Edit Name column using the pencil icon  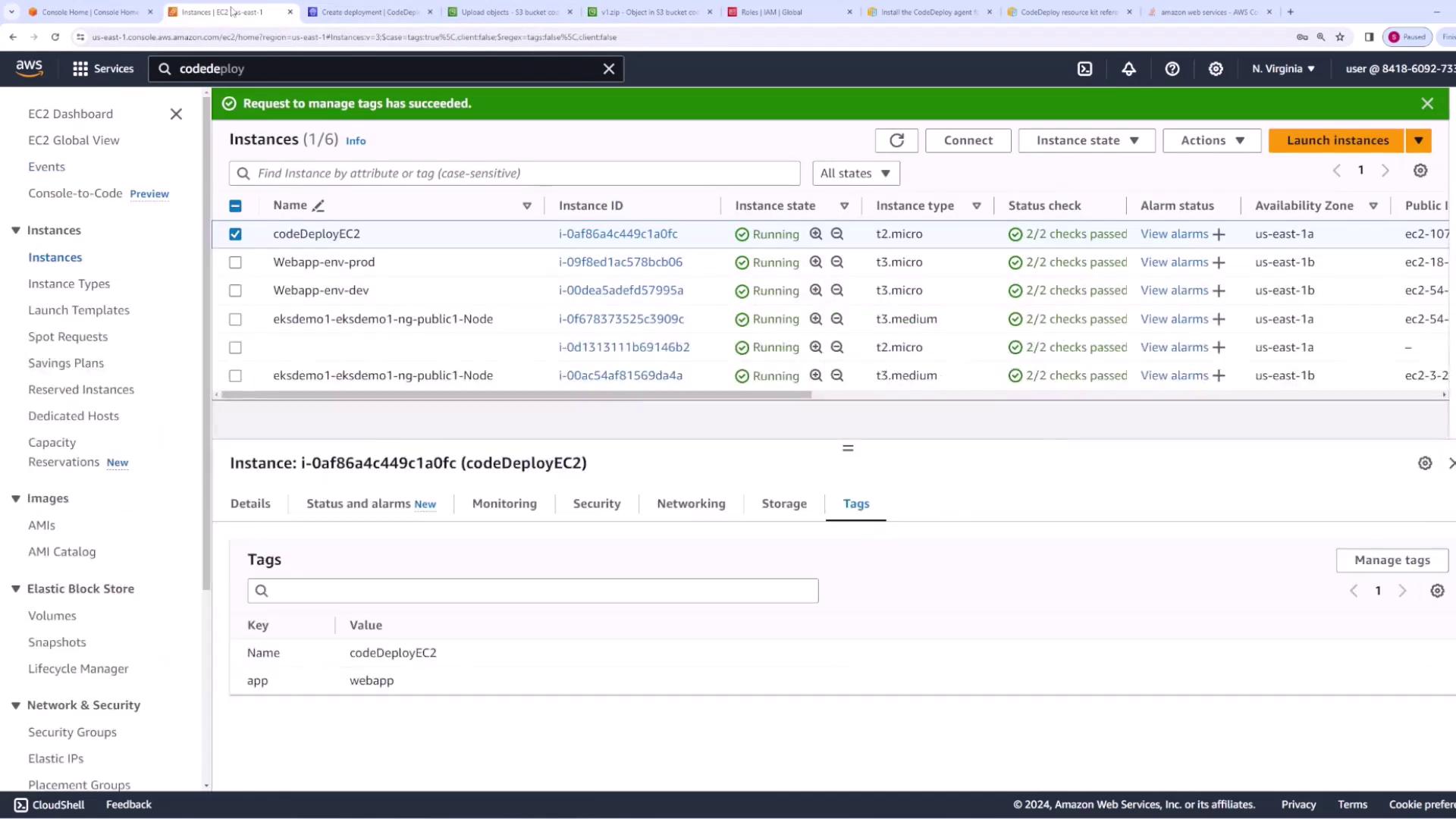point(318,206)
